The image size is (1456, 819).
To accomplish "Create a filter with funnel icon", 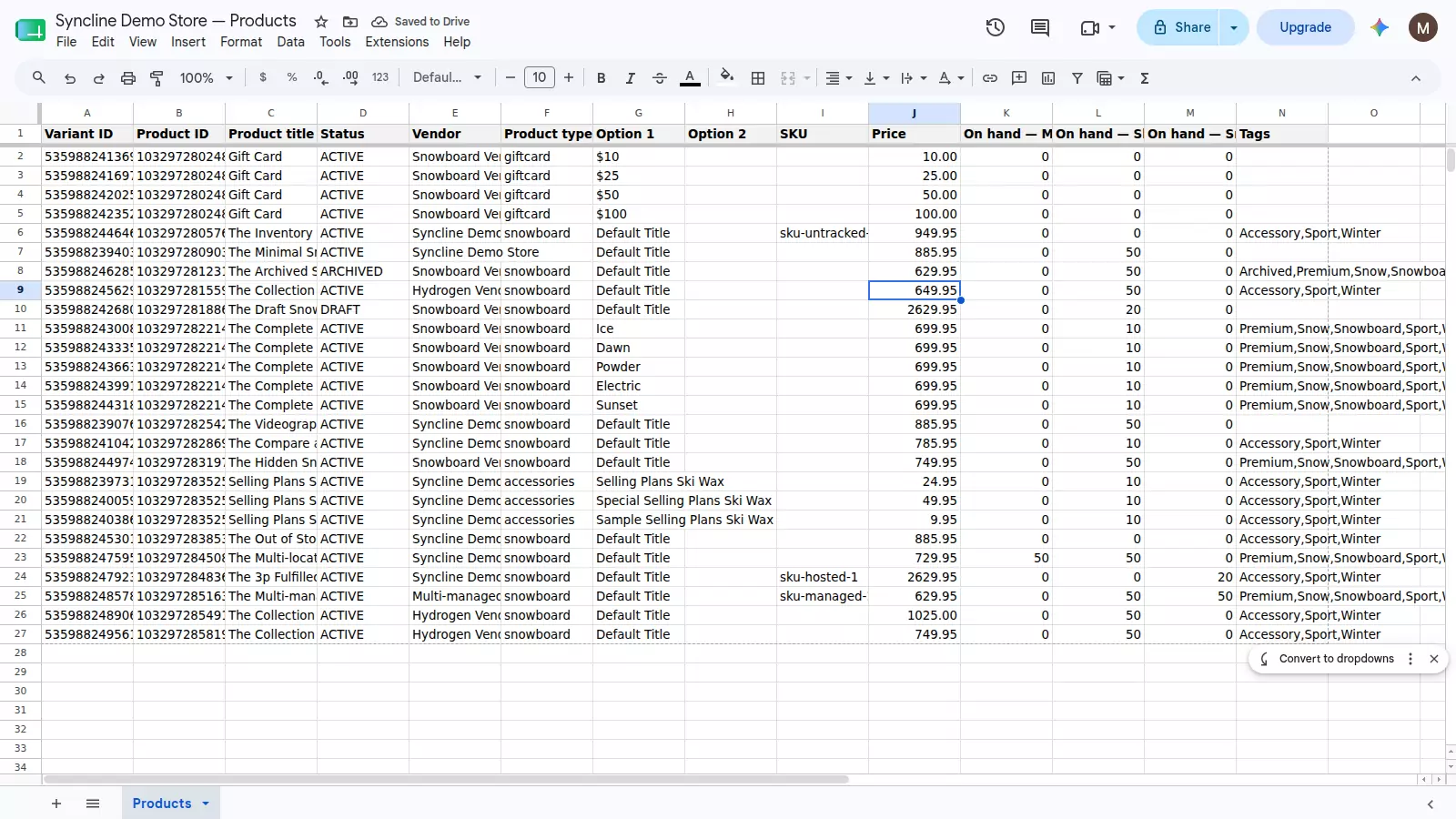I will tap(1077, 78).
